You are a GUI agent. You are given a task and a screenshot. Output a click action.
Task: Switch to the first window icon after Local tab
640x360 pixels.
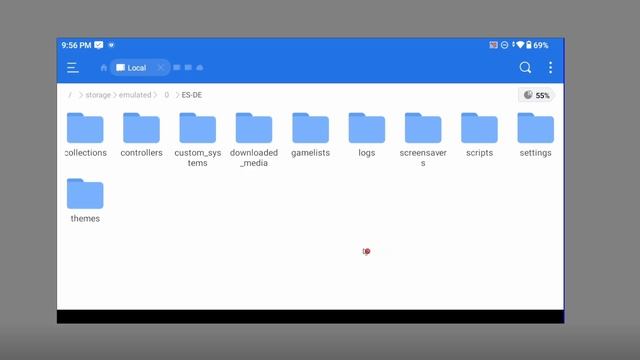pyautogui.click(x=177, y=67)
